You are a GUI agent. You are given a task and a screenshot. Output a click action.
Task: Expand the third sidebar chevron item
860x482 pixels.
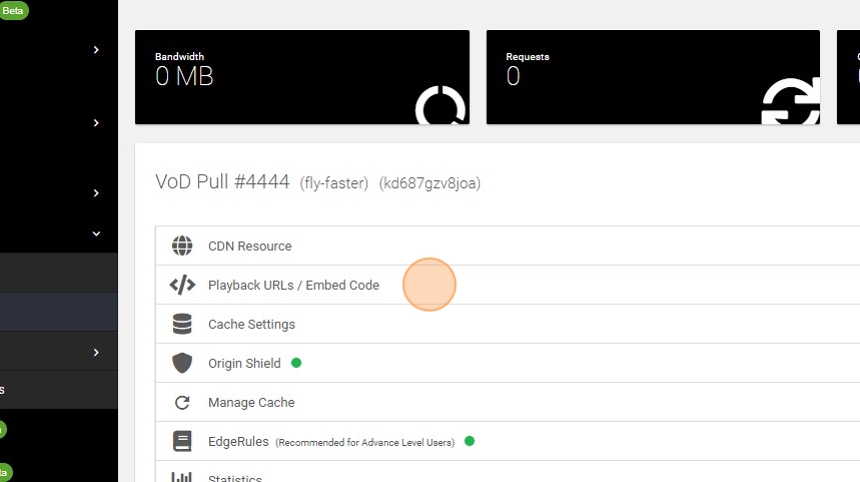(96, 193)
